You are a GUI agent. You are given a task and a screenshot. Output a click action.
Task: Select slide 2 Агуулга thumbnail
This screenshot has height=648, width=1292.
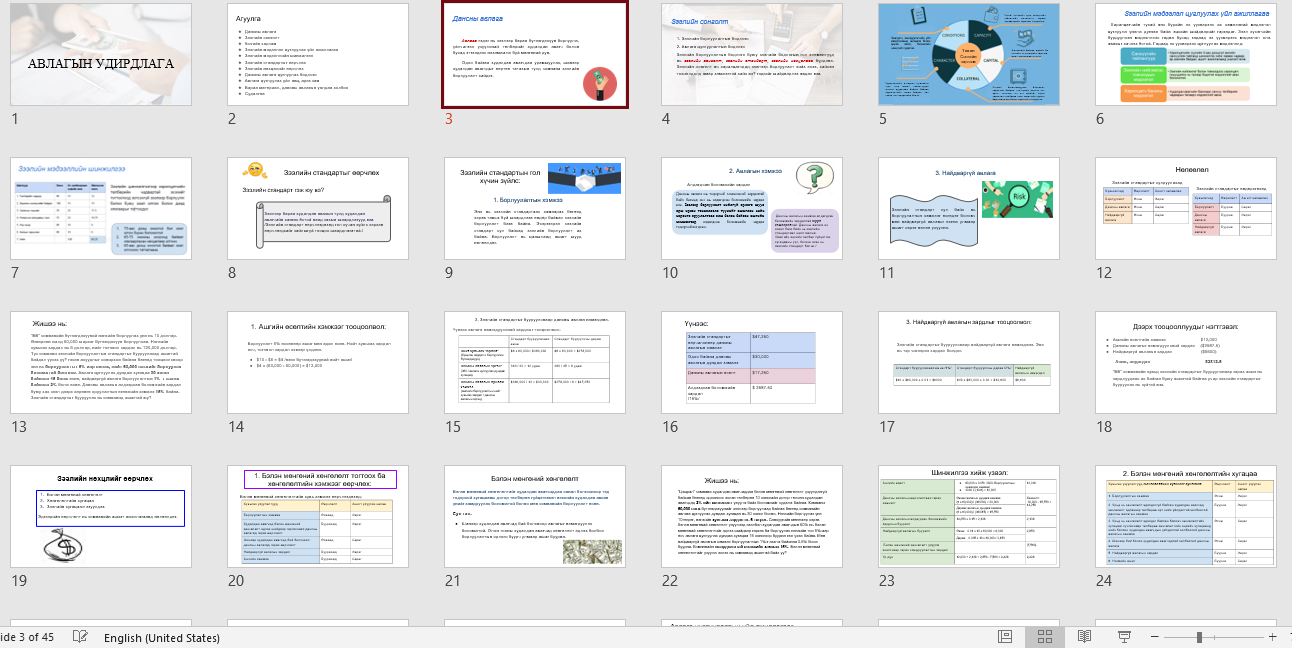(318, 55)
